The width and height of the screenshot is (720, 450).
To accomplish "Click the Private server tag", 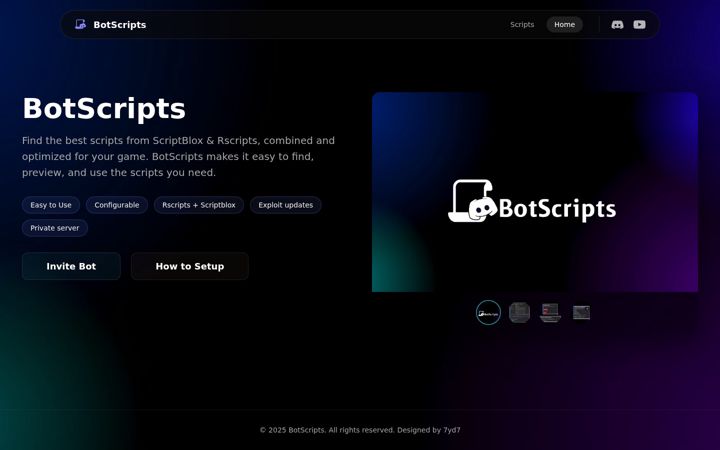I will [55, 228].
